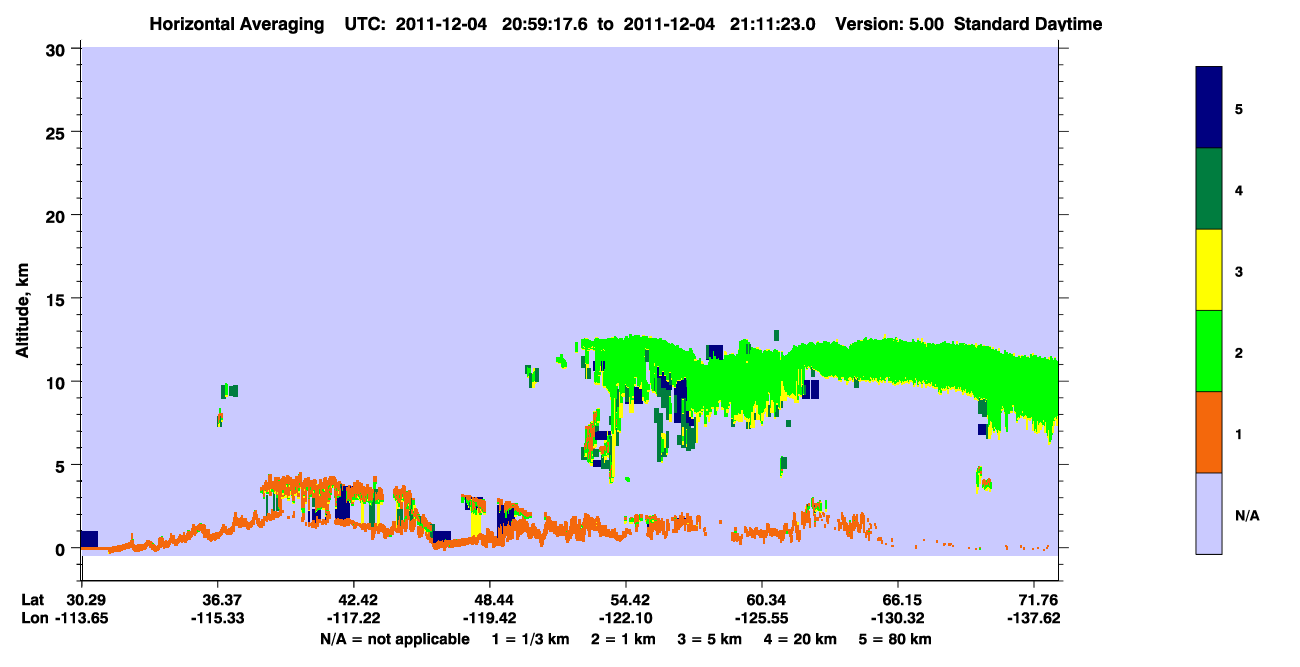Click the lavender N/A colorbar segment
The width and height of the screenshot is (1300, 667).
point(1209,513)
